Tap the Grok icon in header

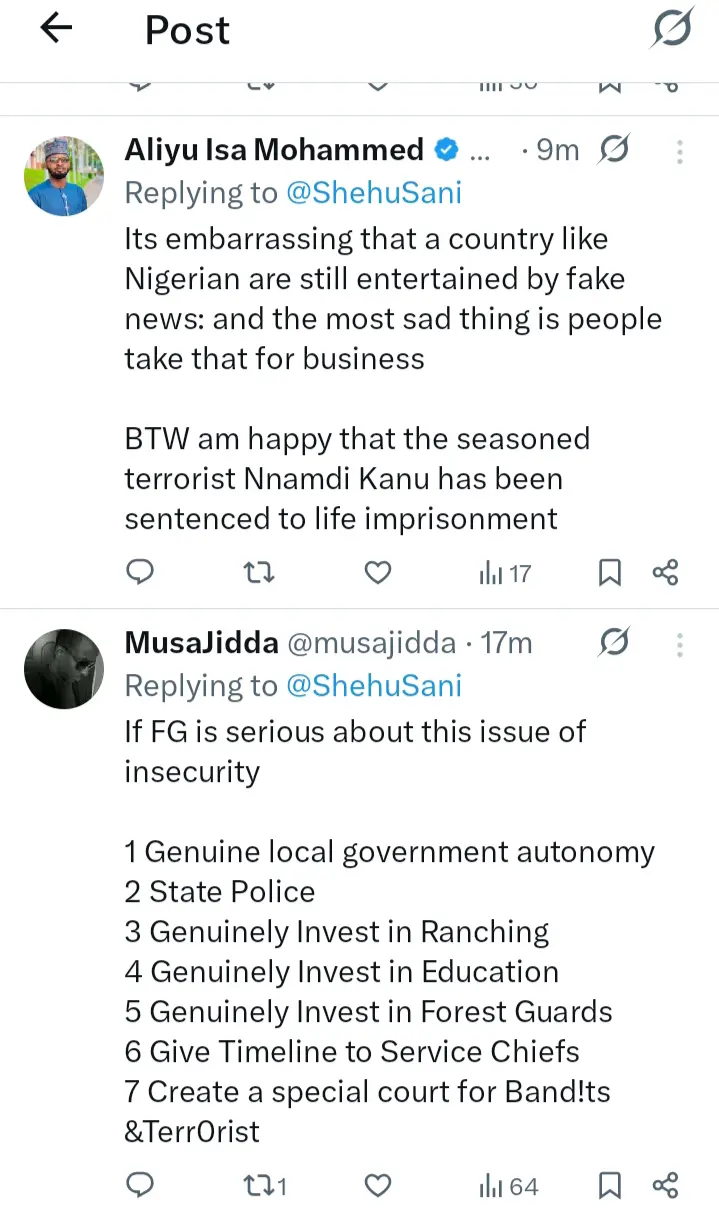pyautogui.click(x=671, y=28)
